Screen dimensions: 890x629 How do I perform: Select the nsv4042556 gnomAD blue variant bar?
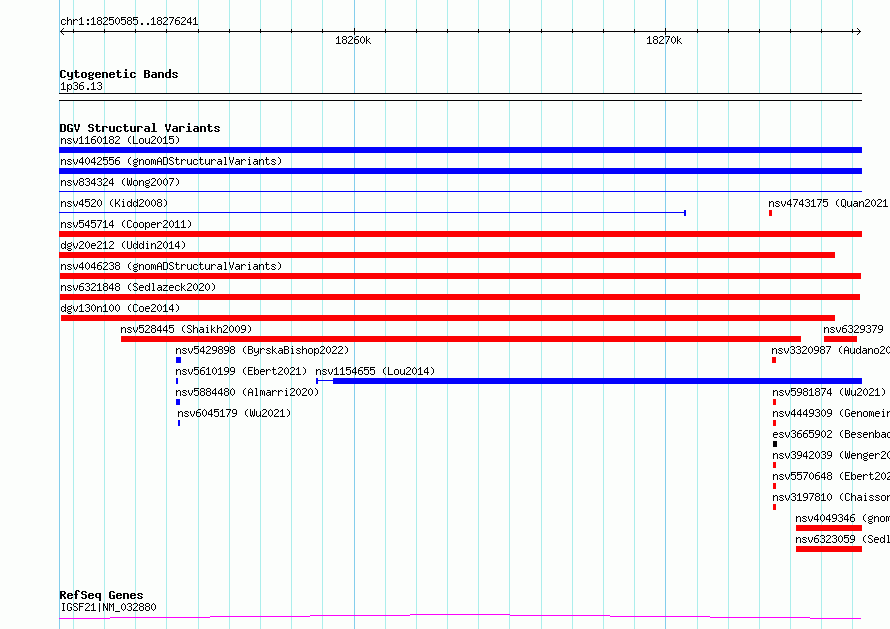coord(460,171)
